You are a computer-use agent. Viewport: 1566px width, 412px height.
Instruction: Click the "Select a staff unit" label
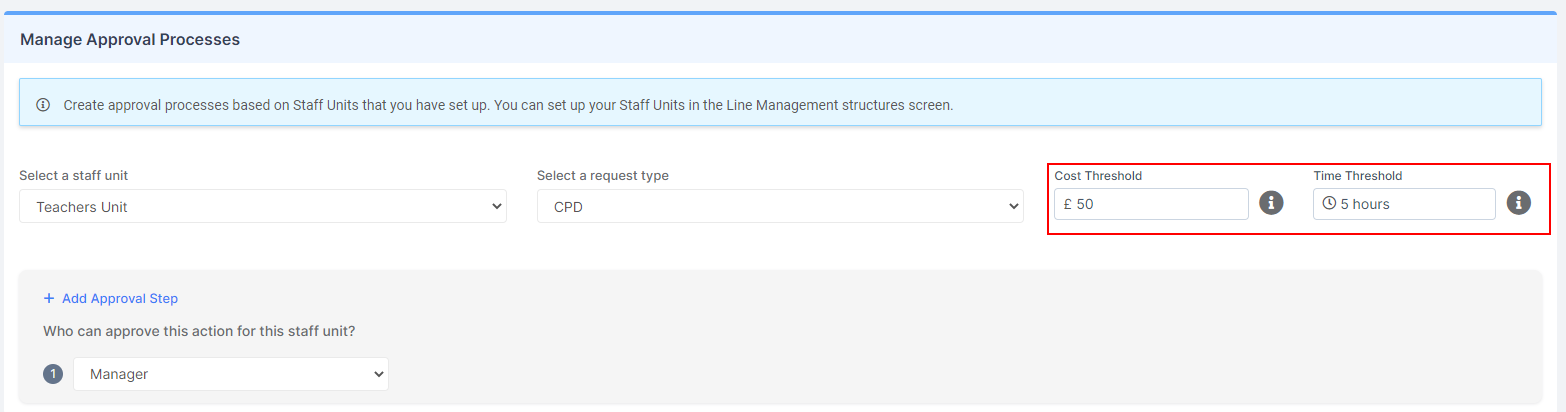tap(74, 176)
